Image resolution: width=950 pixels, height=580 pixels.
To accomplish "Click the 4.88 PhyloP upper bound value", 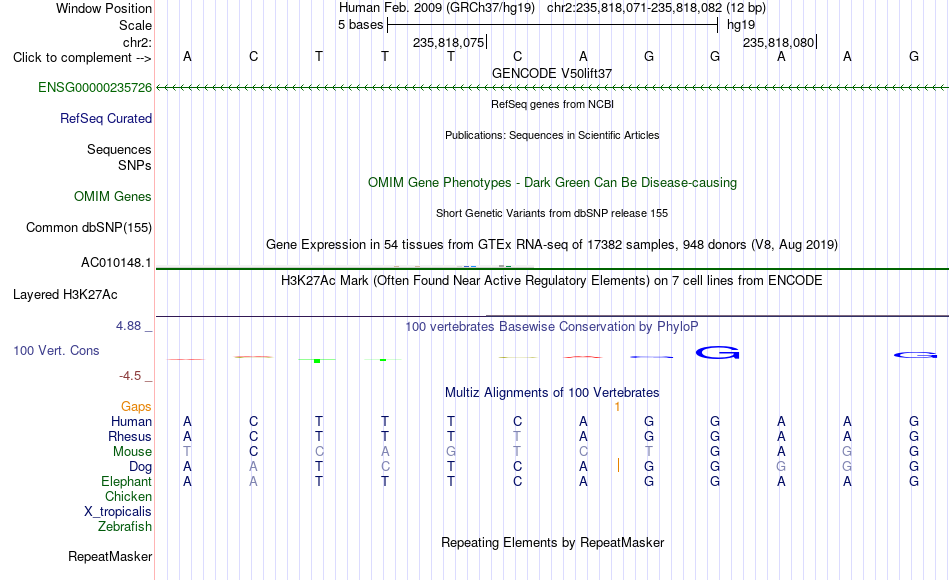I will click(128, 326).
